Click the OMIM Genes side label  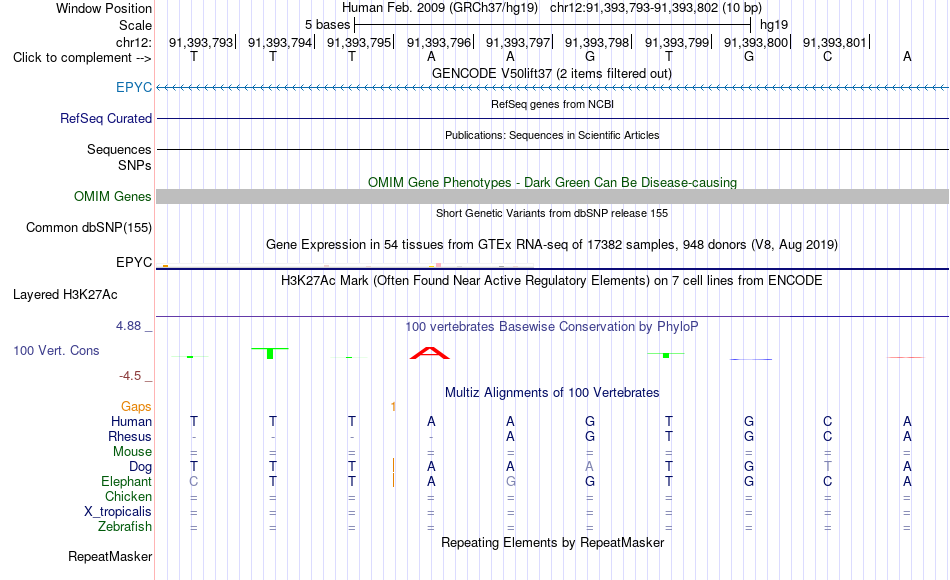click(x=113, y=196)
